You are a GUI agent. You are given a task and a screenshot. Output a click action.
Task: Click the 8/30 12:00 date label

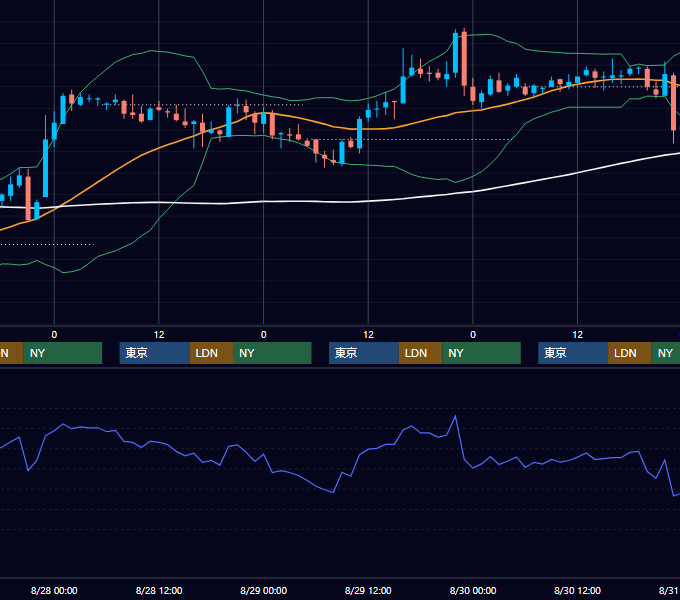point(578,590)
